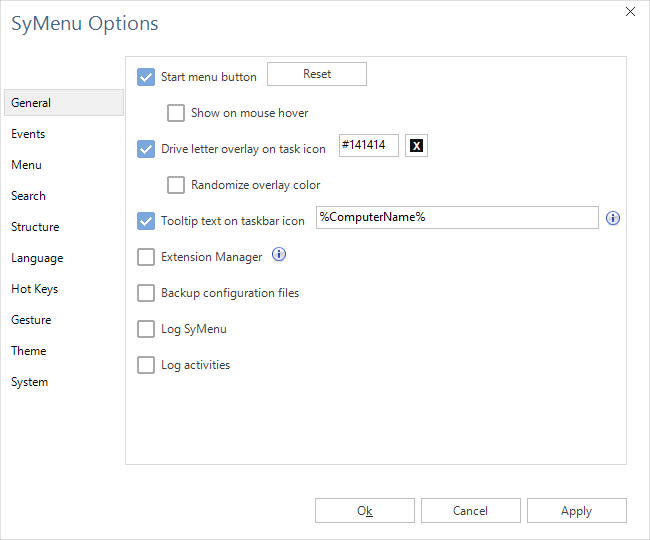This screenshot has width=650, height=540.
Task: Enable Show on mouse hover
Action: point(176,113)
